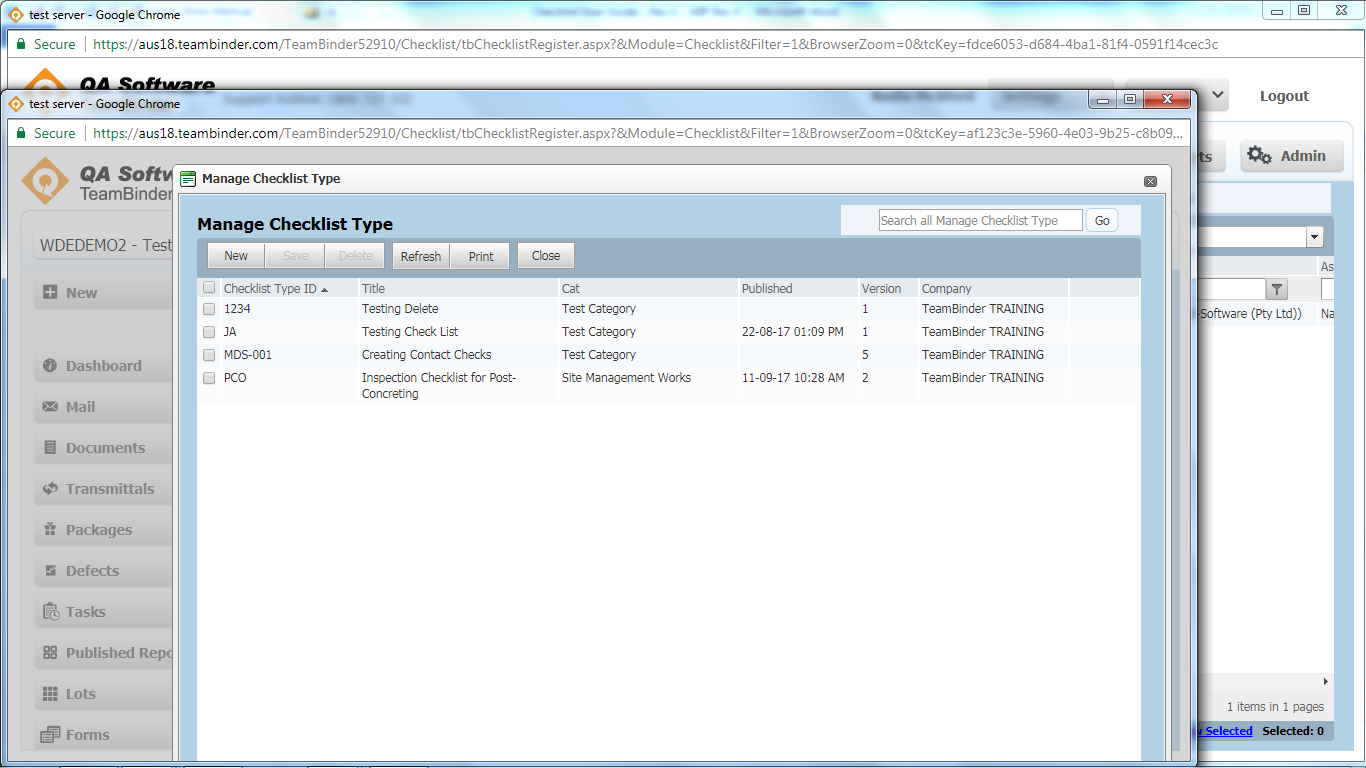Open the Mail module in the sidebar
The width and height of the screenshot is (1366, 768).
[103, 407]
